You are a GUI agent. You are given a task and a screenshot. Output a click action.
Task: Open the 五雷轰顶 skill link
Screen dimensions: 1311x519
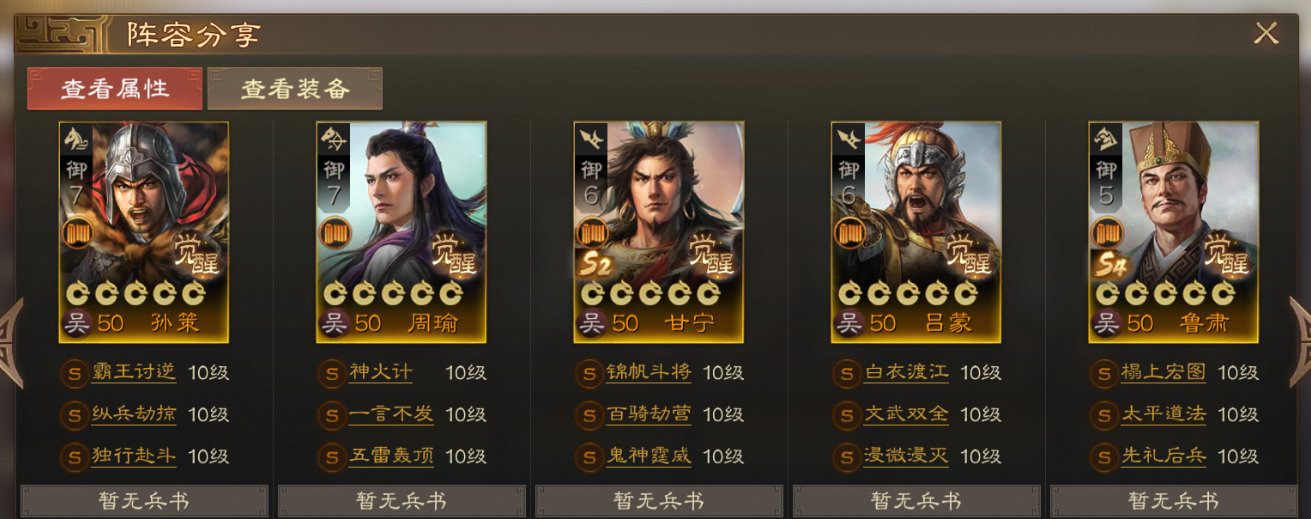(391, 457)
